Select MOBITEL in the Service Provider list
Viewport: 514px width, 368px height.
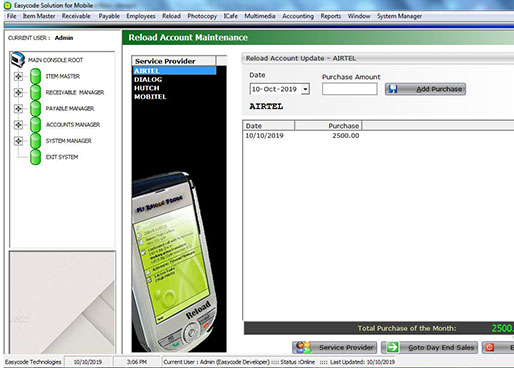(150, 97)
